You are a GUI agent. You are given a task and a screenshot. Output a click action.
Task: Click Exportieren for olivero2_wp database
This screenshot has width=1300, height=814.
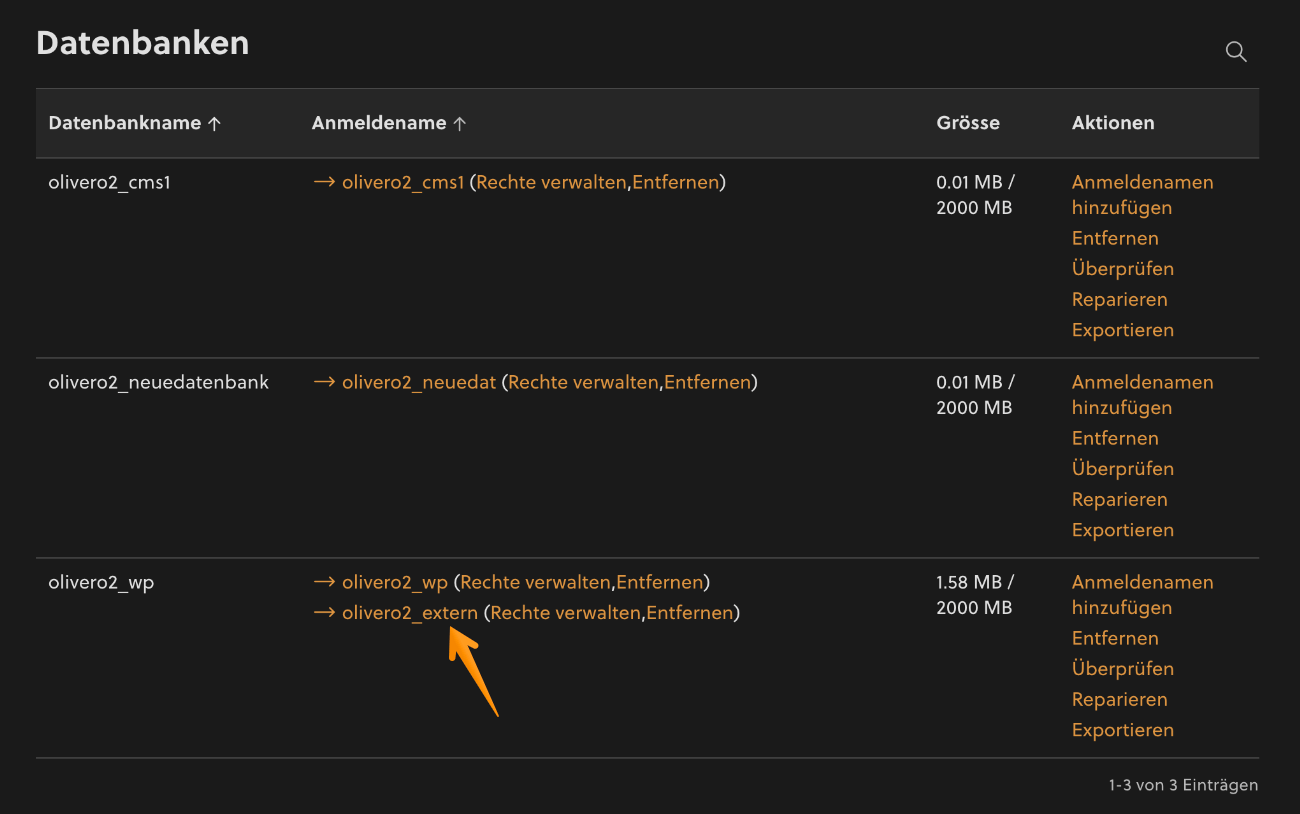[1123, 730]
